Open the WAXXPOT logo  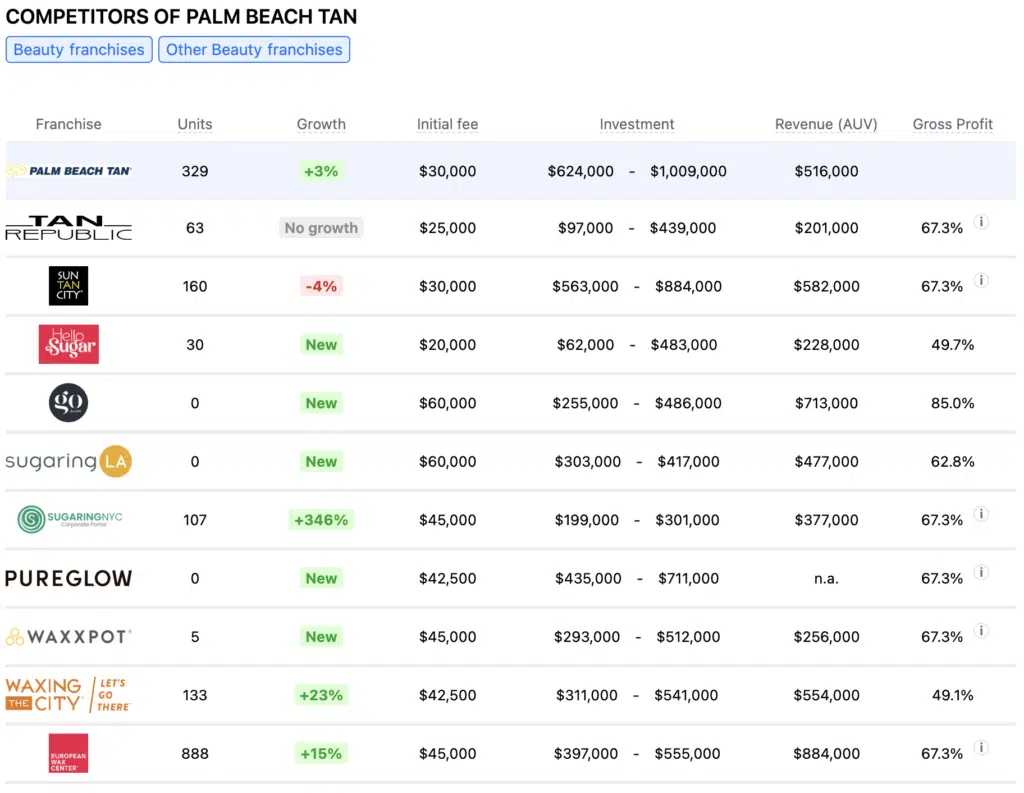(x=69, y=636)
